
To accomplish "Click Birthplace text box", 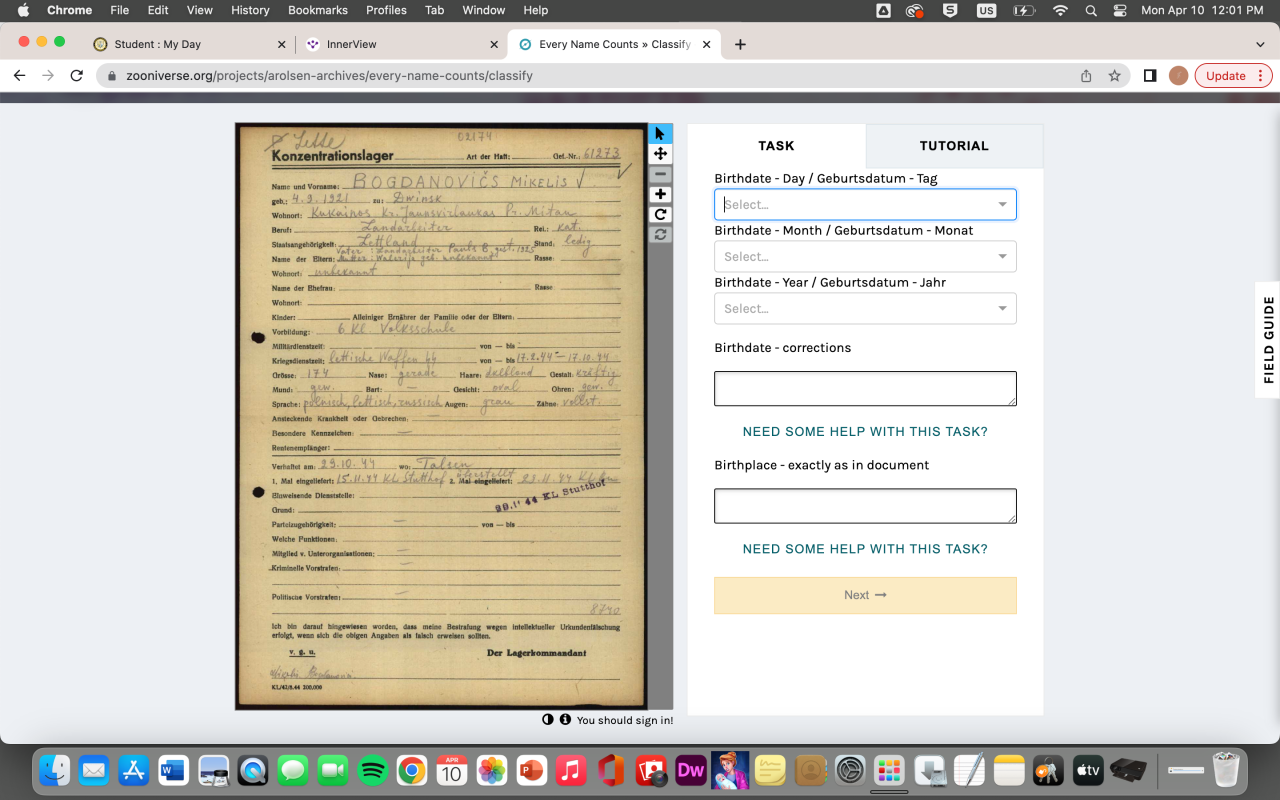I will [865, 505].
